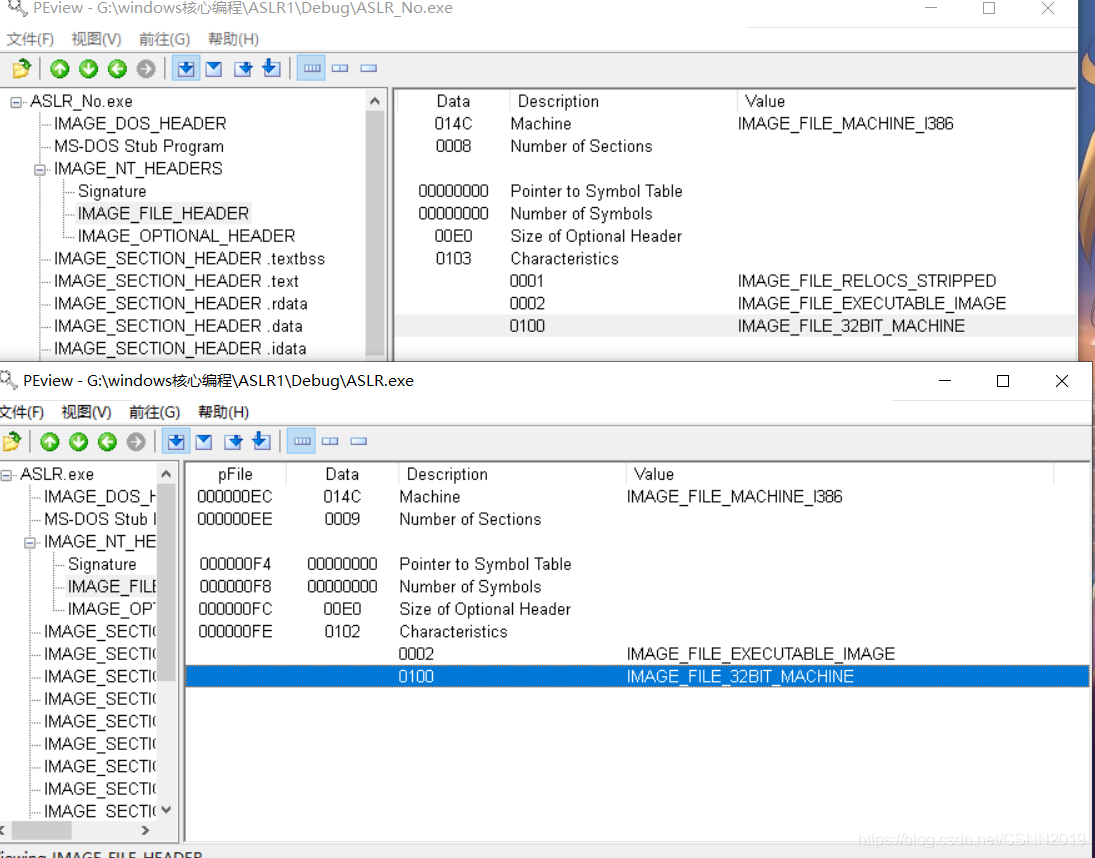Viewport: 1095px width, 858px height.
Task: Maximize the ASLR.exe PEview window
Action: [1003, 380]
